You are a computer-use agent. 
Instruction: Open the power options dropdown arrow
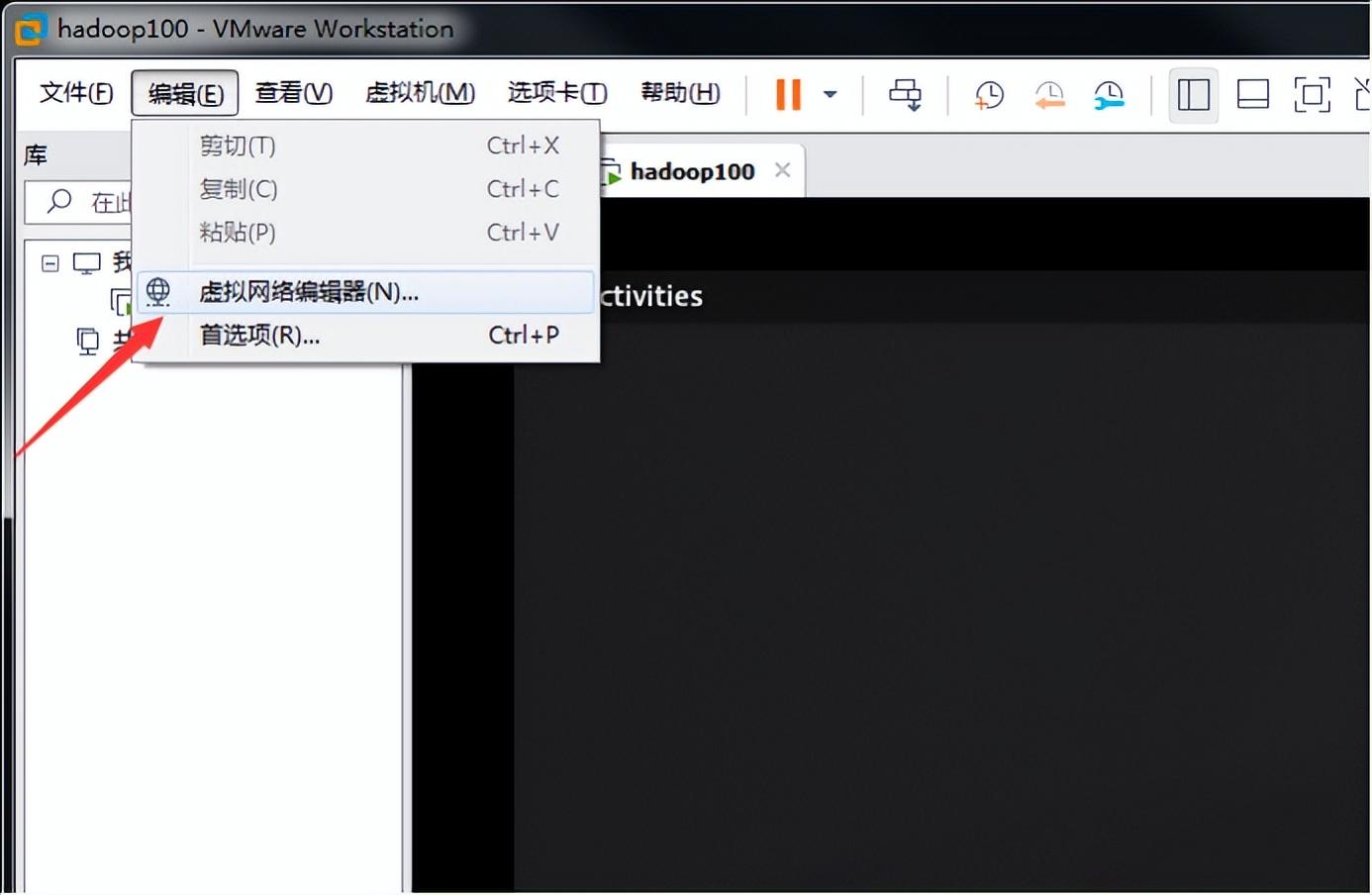pyautogui.click(x=830, y=95)
